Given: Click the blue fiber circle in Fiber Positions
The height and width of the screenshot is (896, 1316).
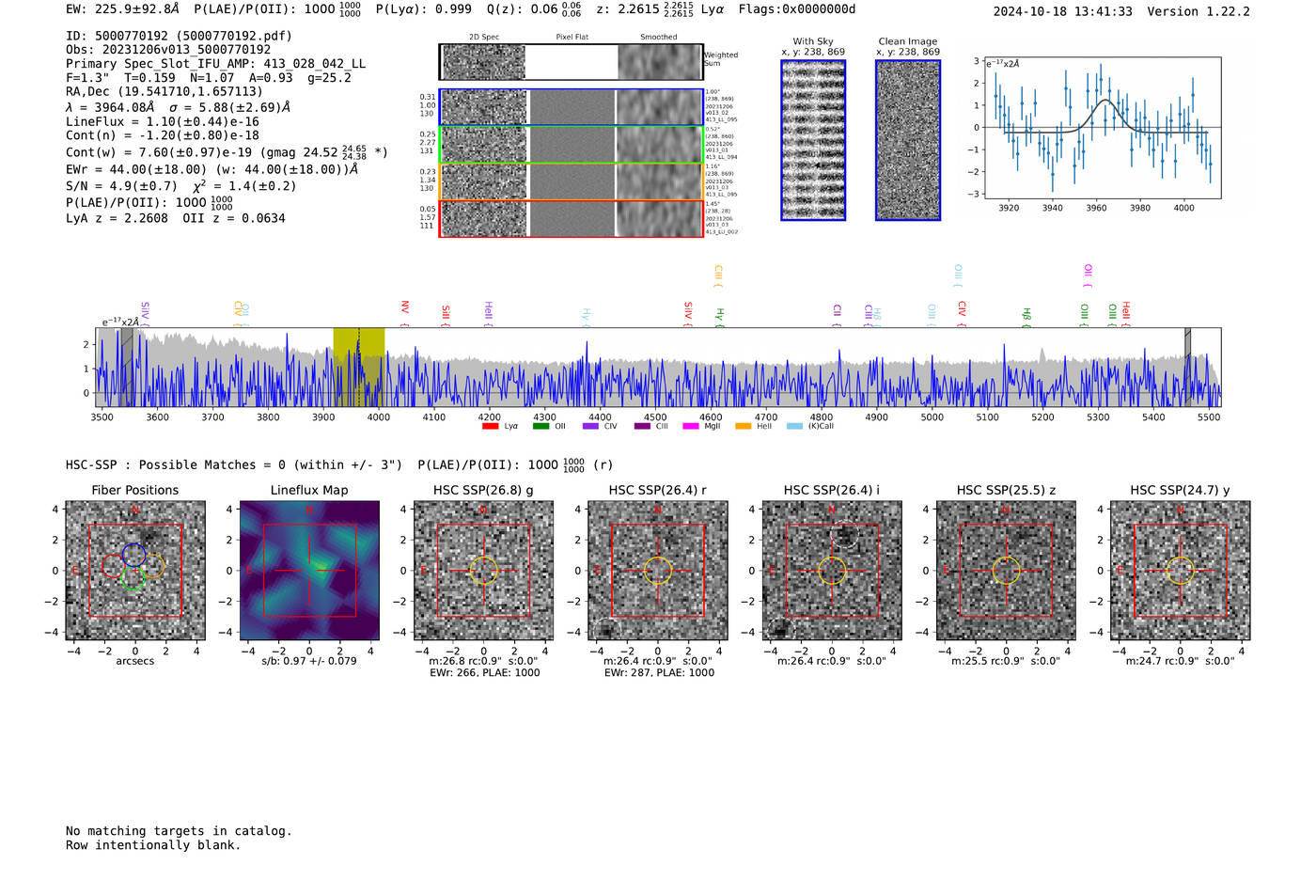Looking at the screenshot, I should click(x=133, y=555).
